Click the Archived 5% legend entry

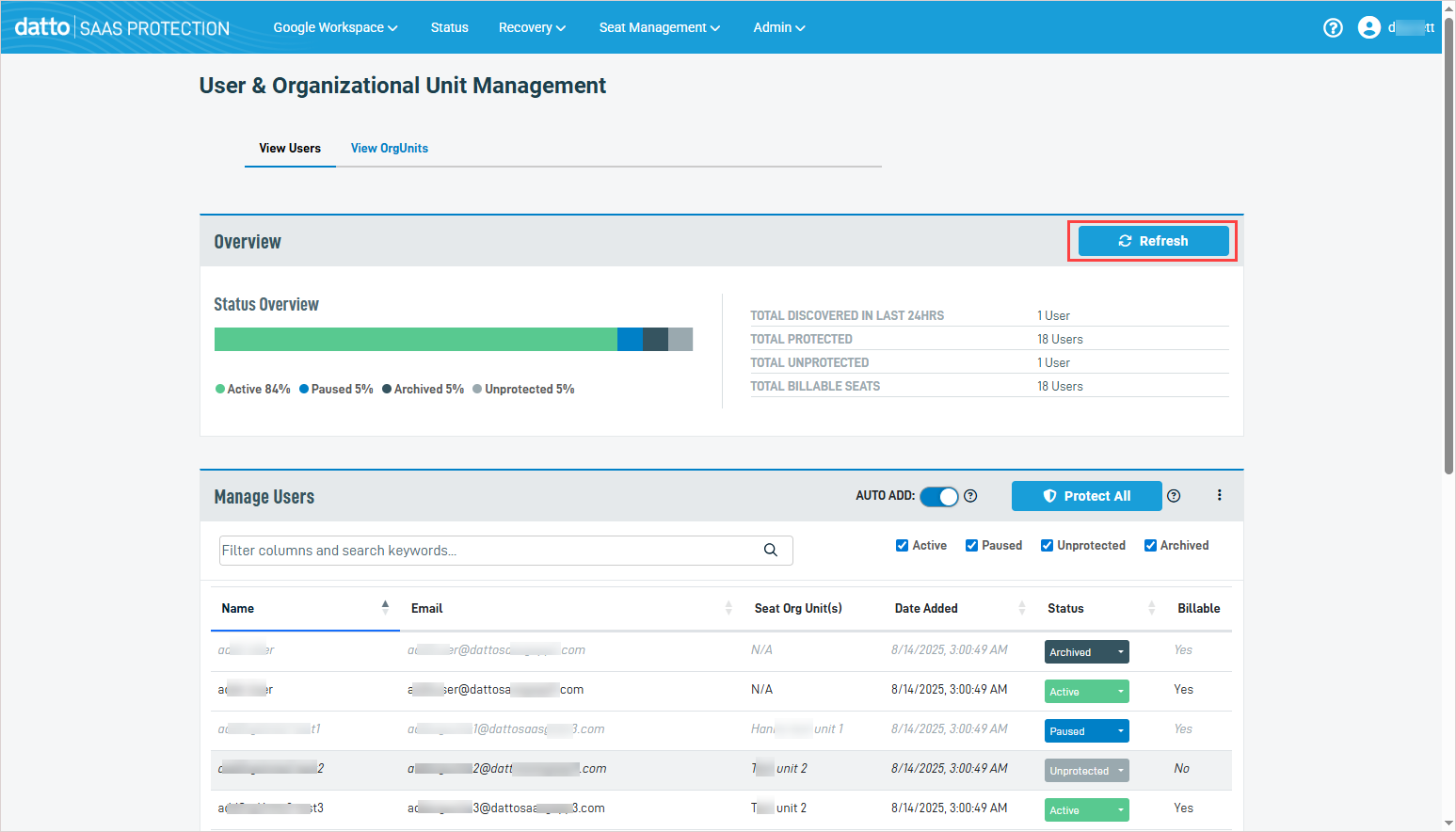[x=423, y=389]
